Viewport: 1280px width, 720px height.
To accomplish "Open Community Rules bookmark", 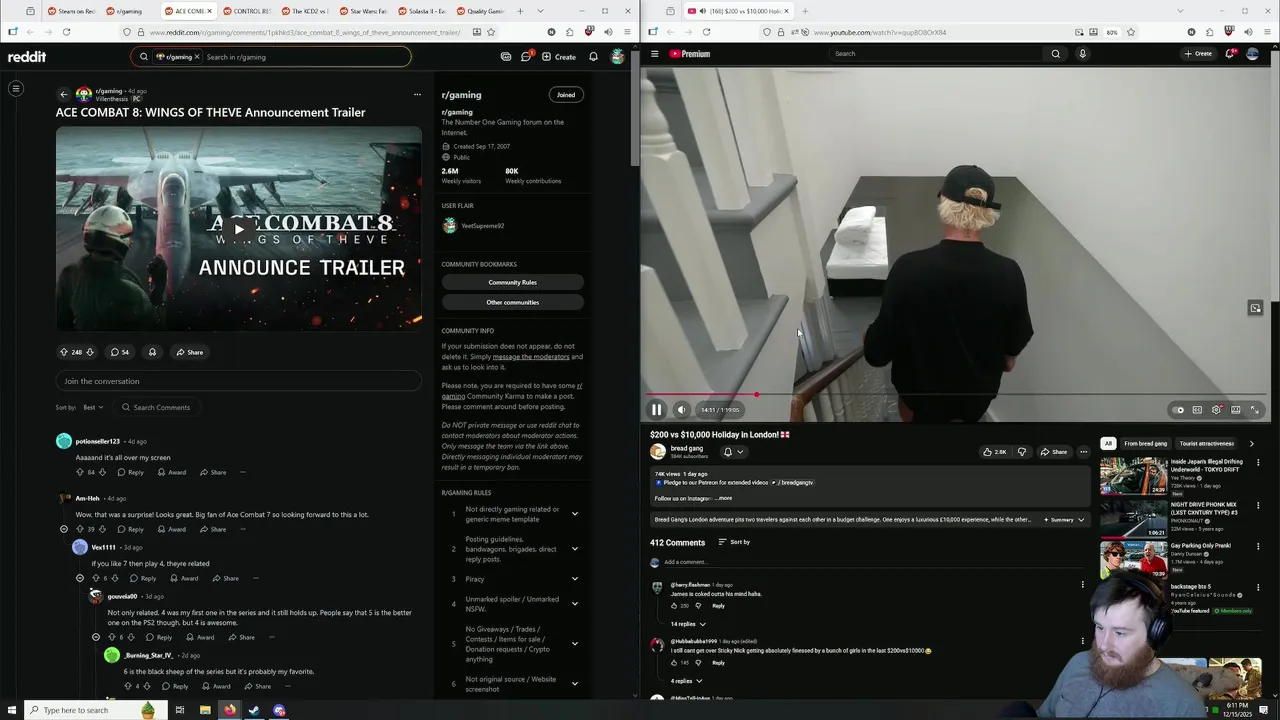I will coord(512,282).
